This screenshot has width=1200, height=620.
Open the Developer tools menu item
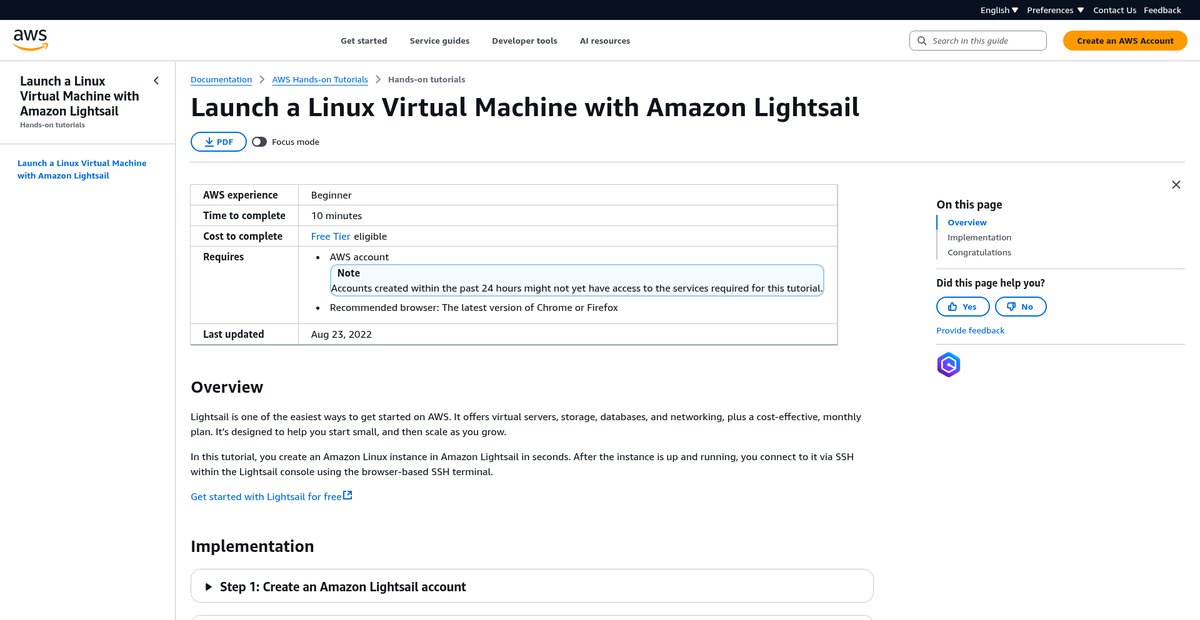(x=525, y=41)
